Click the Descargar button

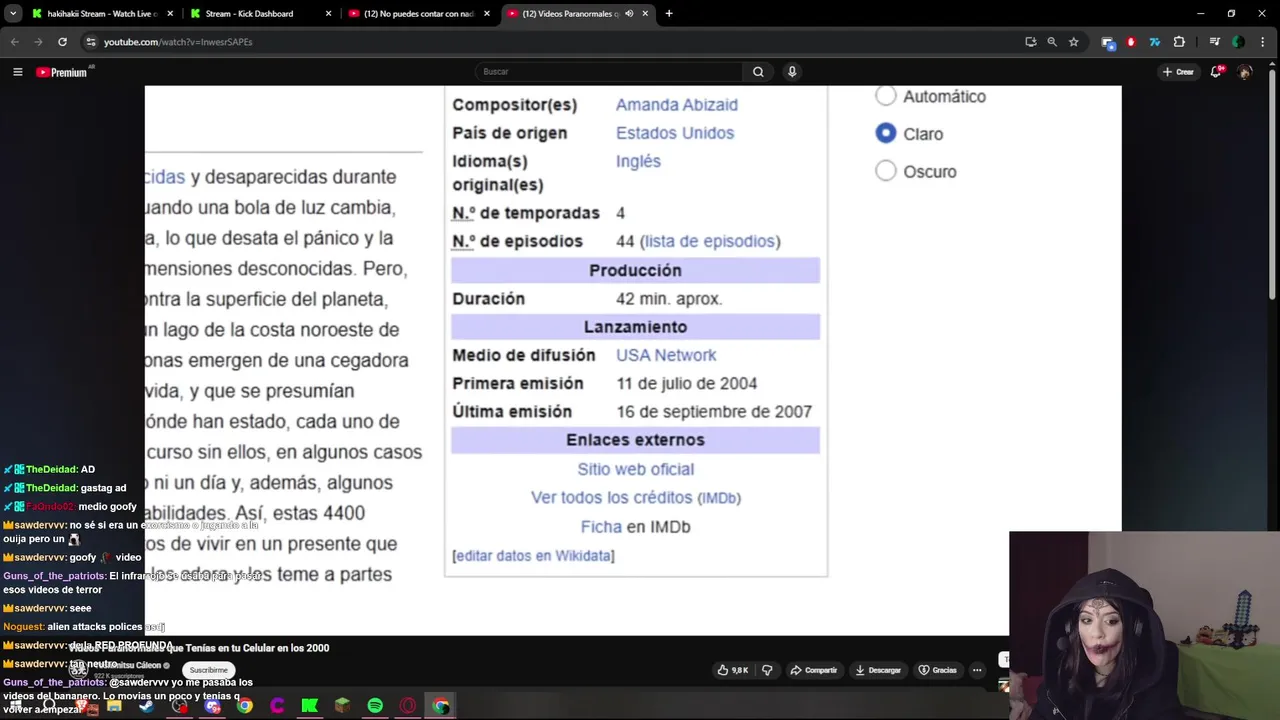pos(878,670)
